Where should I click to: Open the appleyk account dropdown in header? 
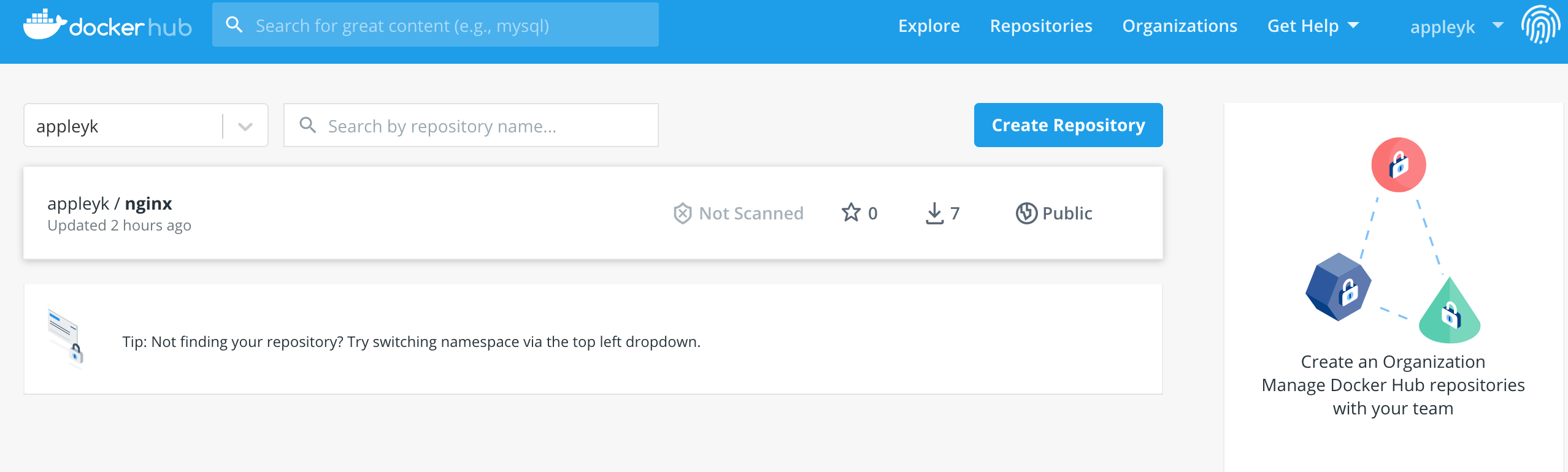coord(1456,26)
